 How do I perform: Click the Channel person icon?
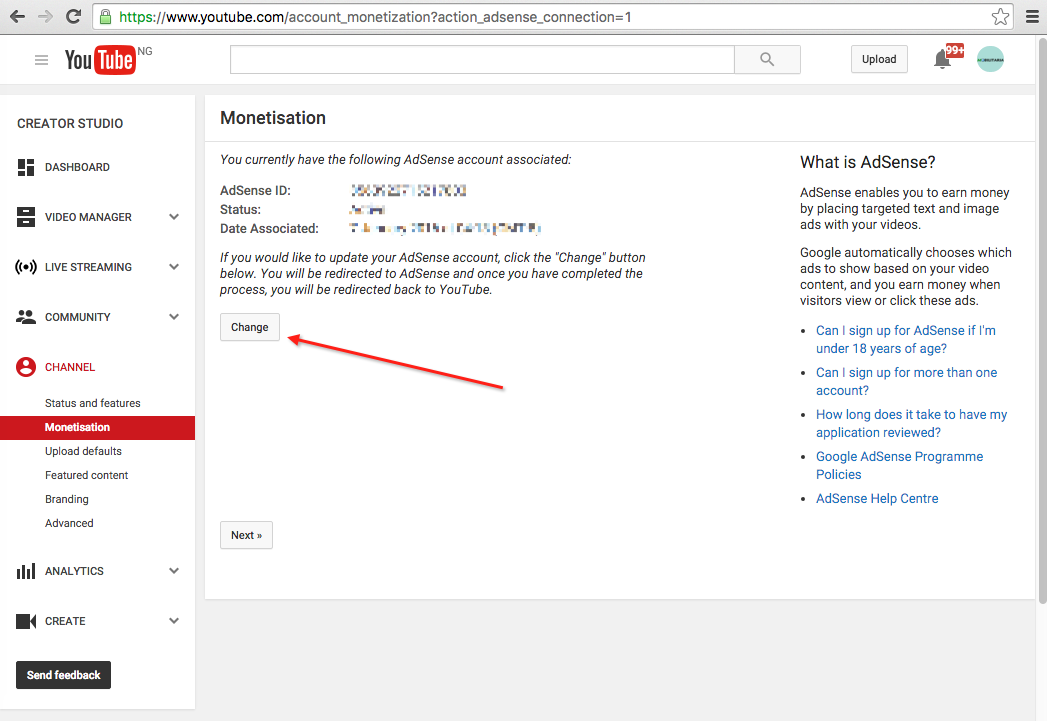click(x=25, y=367)
